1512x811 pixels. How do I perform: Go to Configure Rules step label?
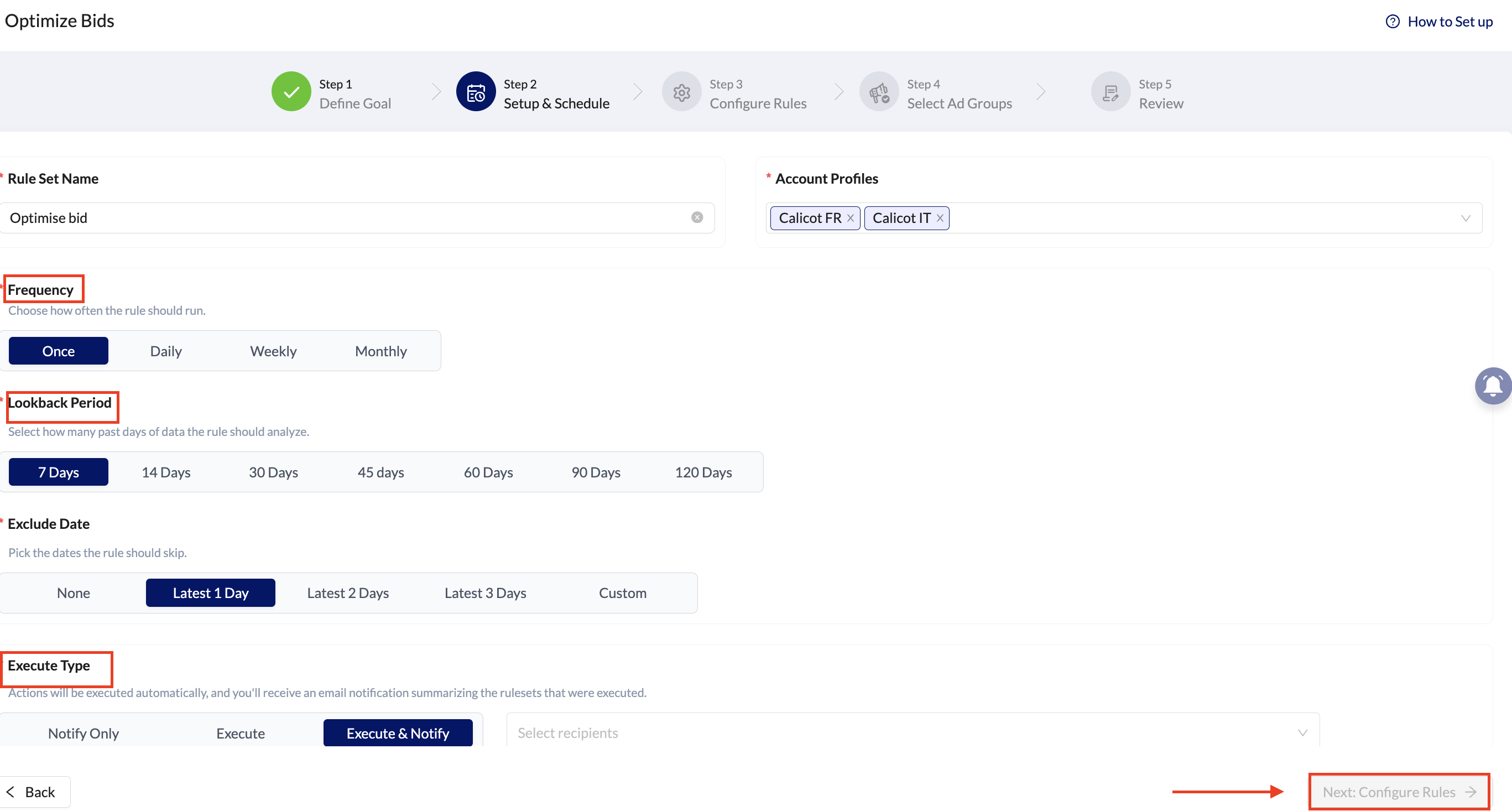757,103
